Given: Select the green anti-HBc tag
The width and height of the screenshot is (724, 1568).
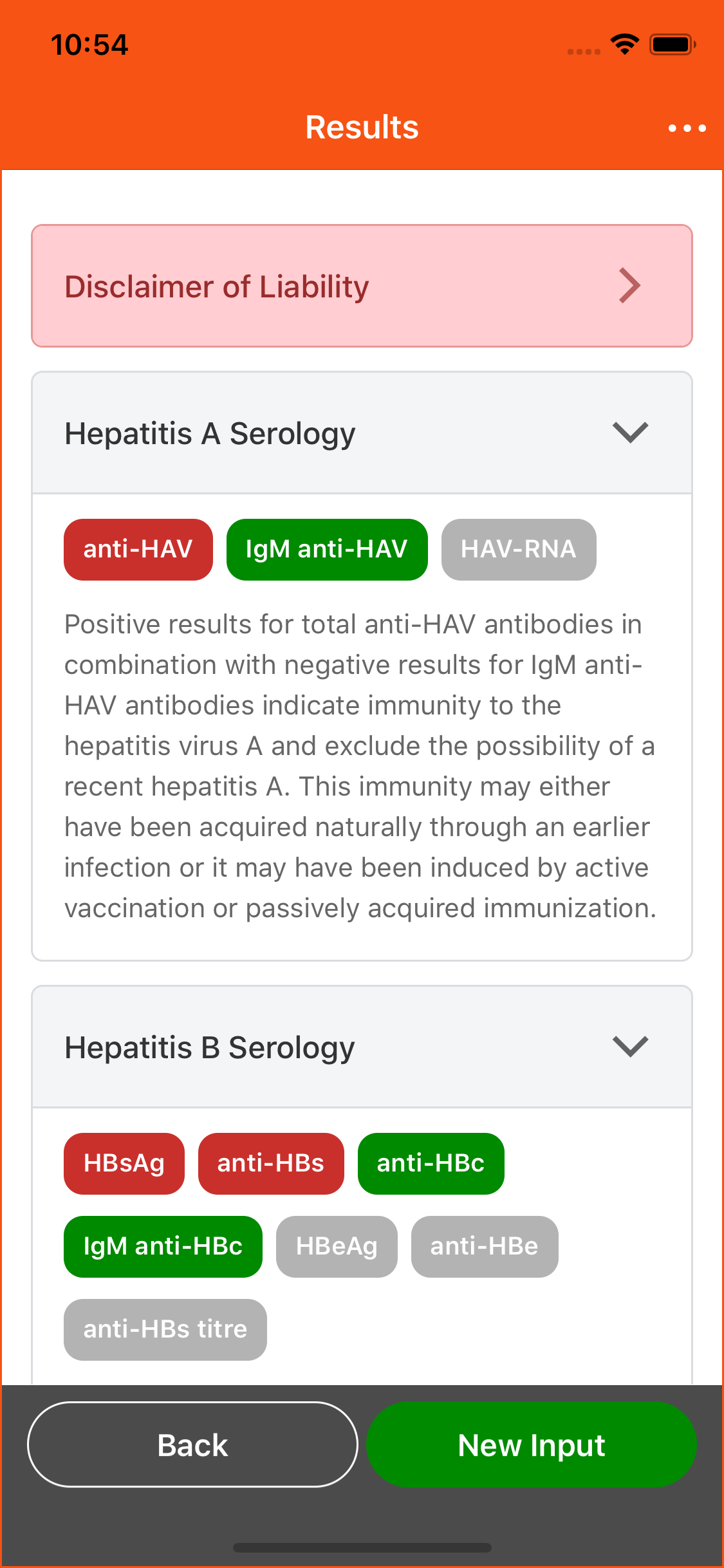Looking at the screenshot, I should (x=431, y=1163).
